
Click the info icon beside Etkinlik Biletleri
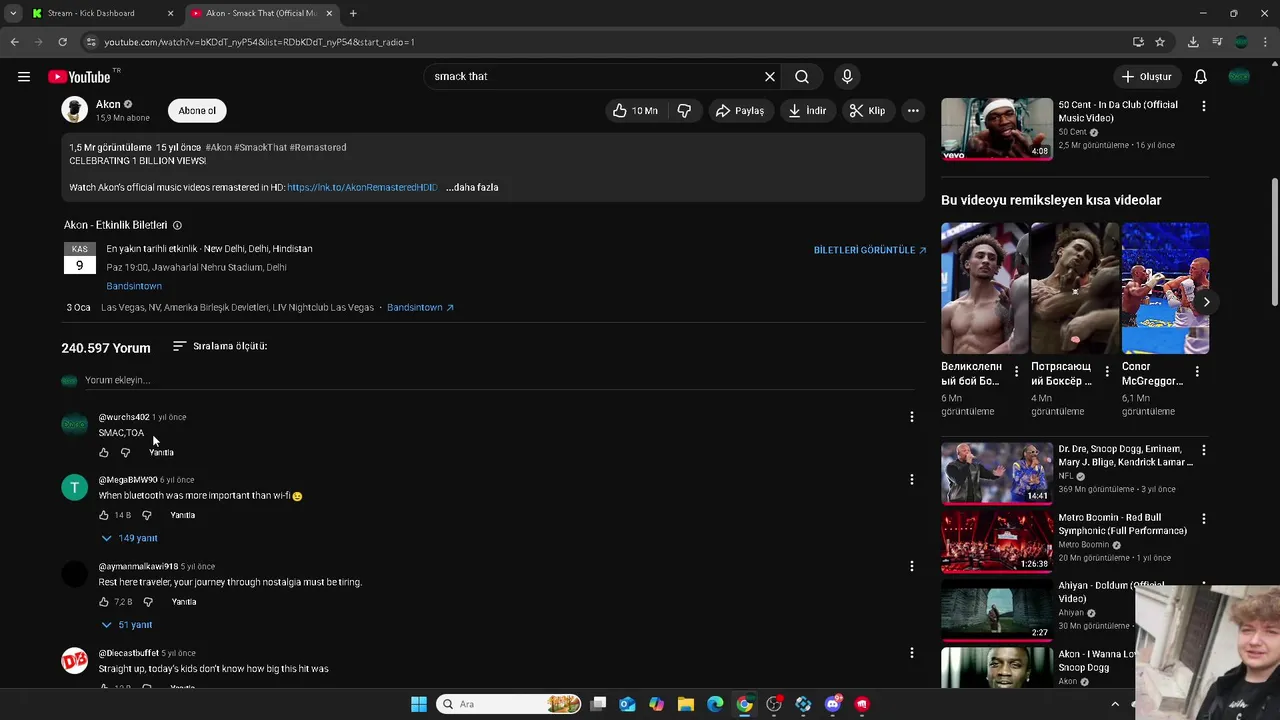click(x=177, y=225)
